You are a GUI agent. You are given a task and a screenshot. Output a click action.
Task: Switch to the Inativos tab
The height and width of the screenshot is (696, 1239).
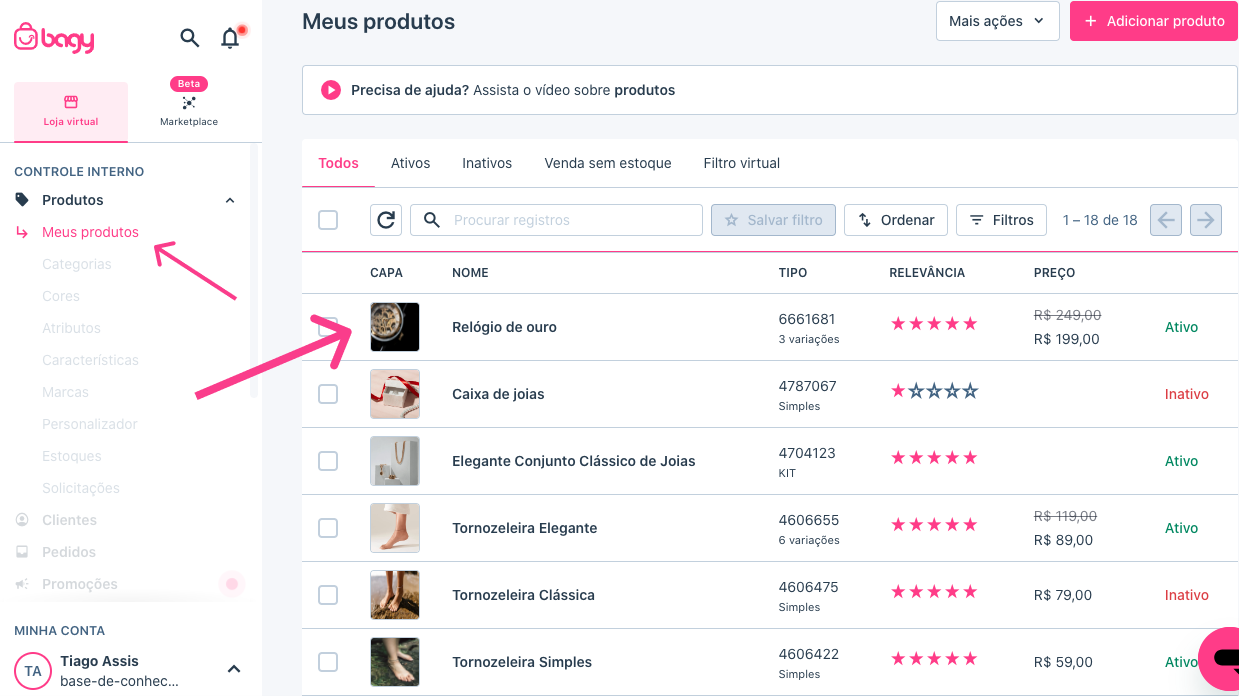487,163
